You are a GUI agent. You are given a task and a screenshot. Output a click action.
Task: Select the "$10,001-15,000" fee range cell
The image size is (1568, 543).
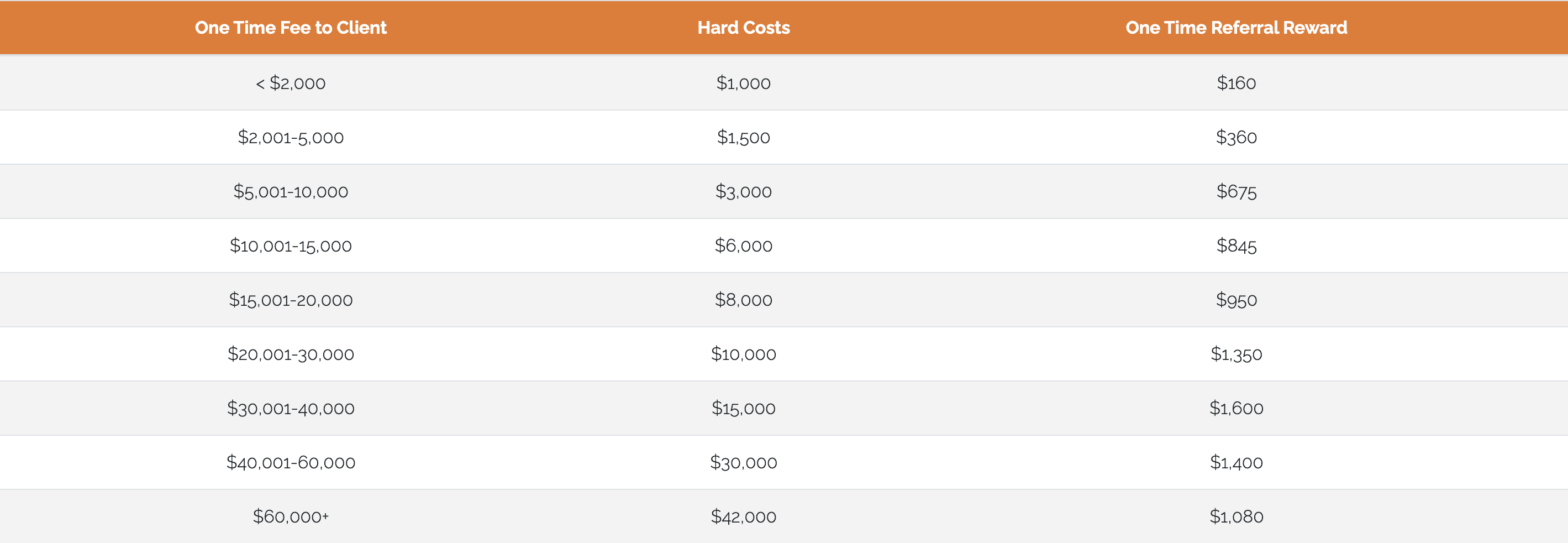pyautogui.click(x=291, y=246)
